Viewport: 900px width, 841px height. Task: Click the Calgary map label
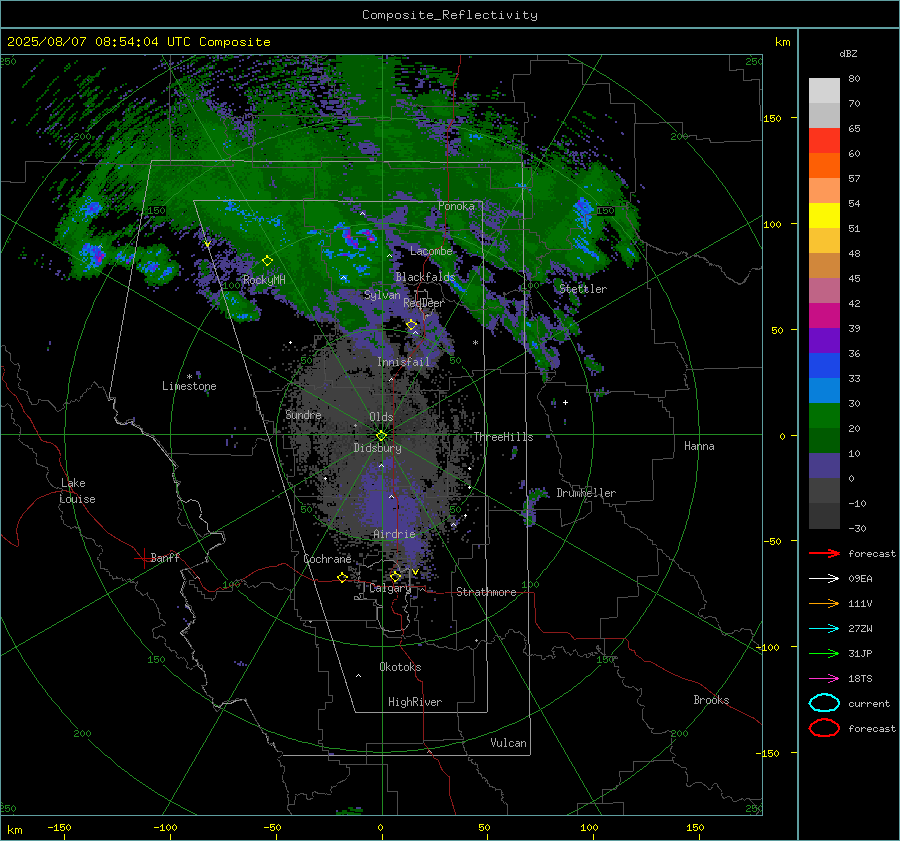pyautogui.click(x=390, y=588)
